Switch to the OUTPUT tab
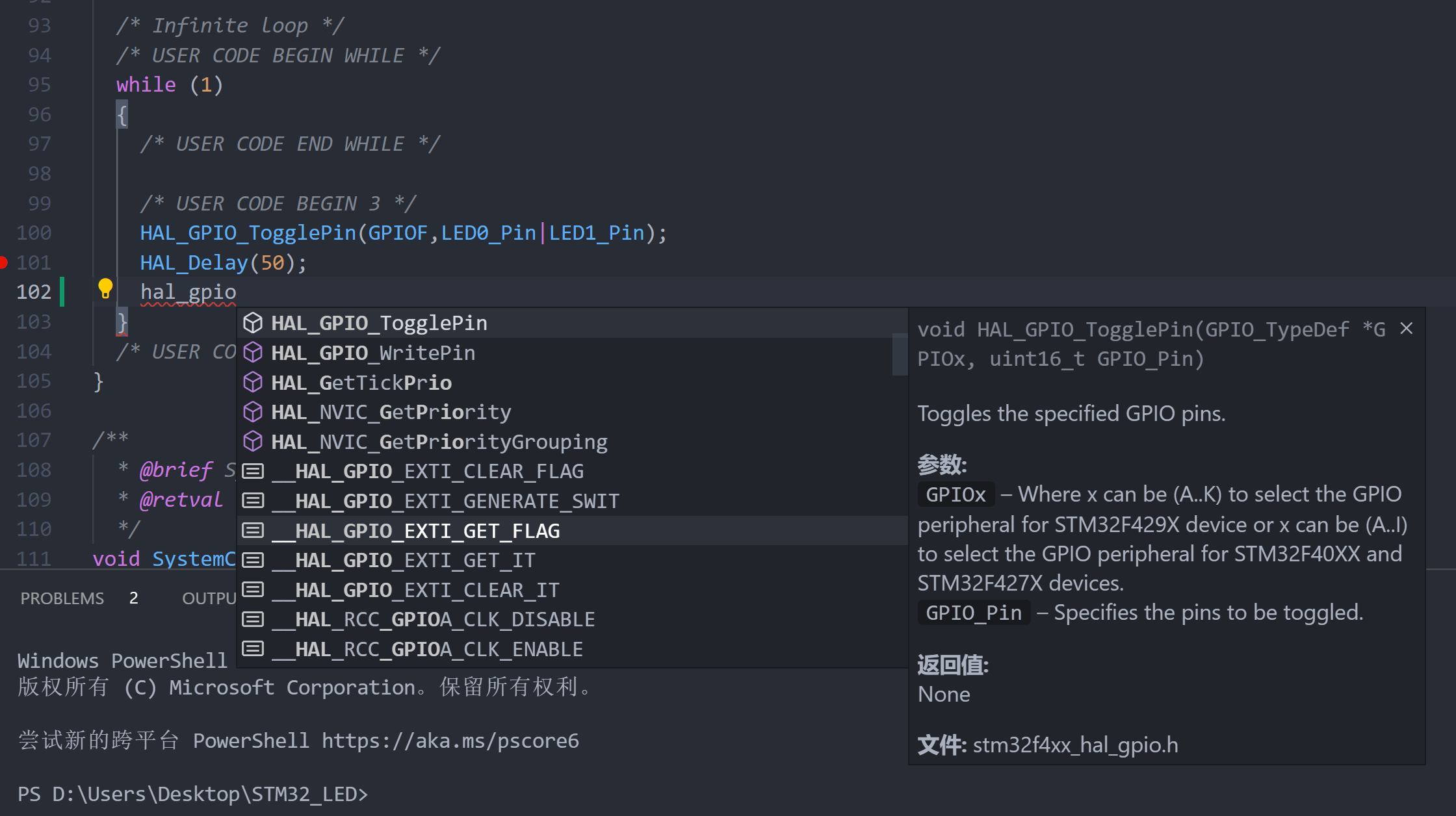 coord(208,598)
